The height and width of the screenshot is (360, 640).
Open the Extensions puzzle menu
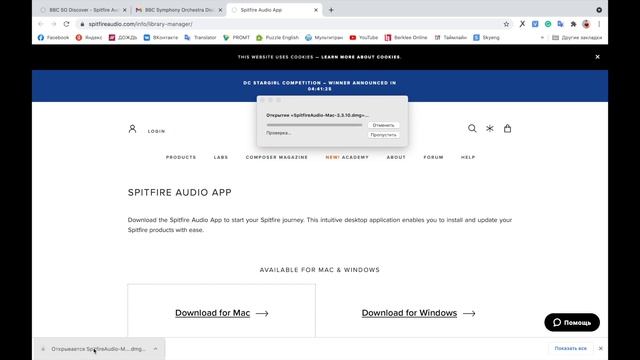pyautogui.click(x=573, y=24)
